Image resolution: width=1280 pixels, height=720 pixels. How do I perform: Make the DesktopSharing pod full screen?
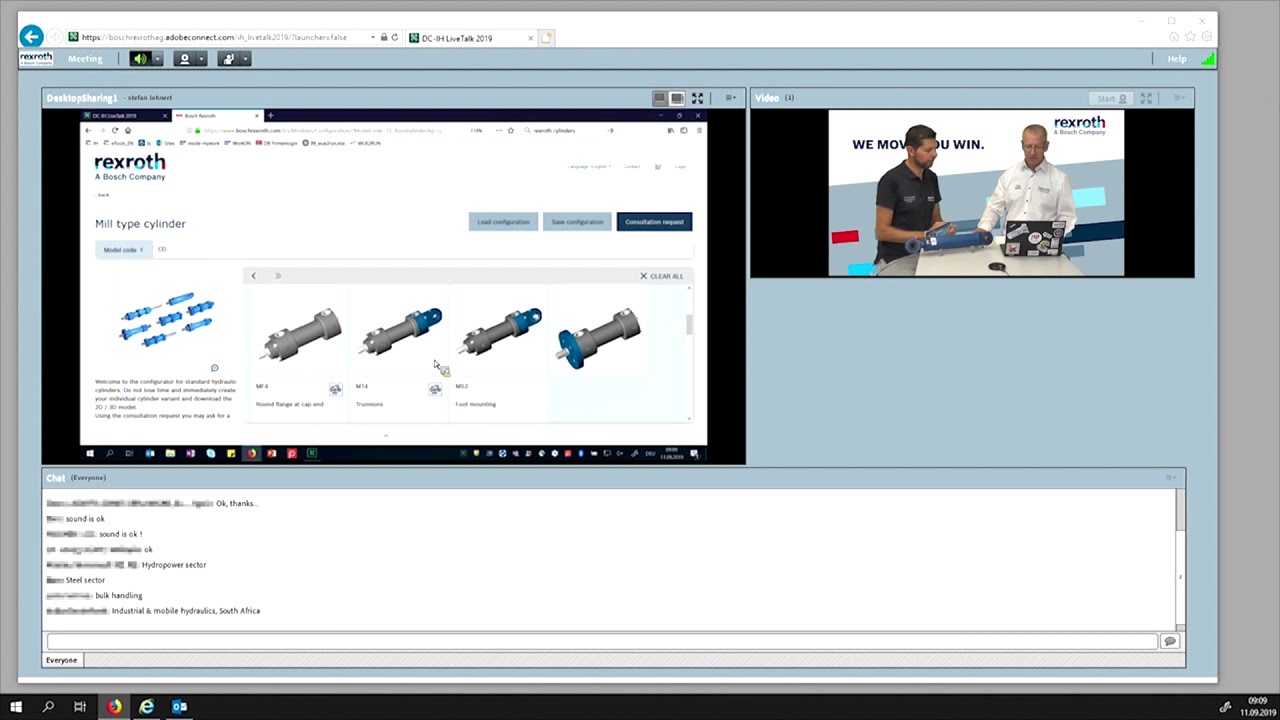coord(698,98)
